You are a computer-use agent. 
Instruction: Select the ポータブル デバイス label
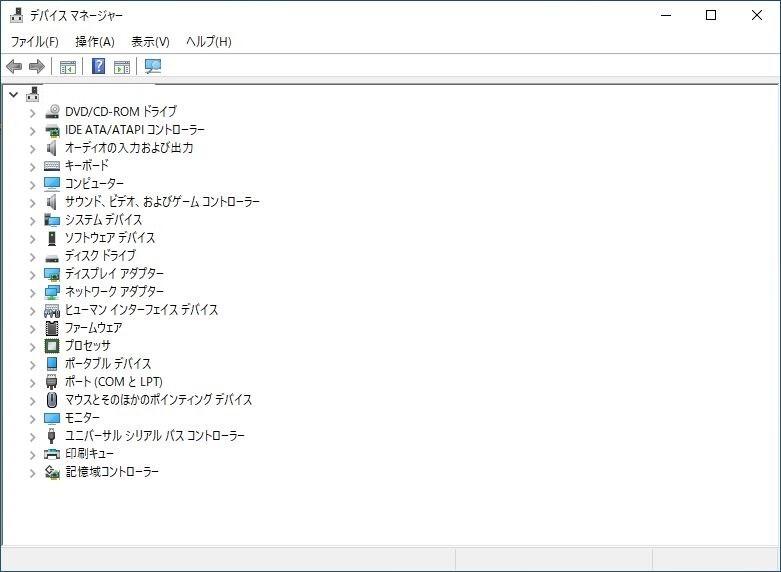(108, 364)
